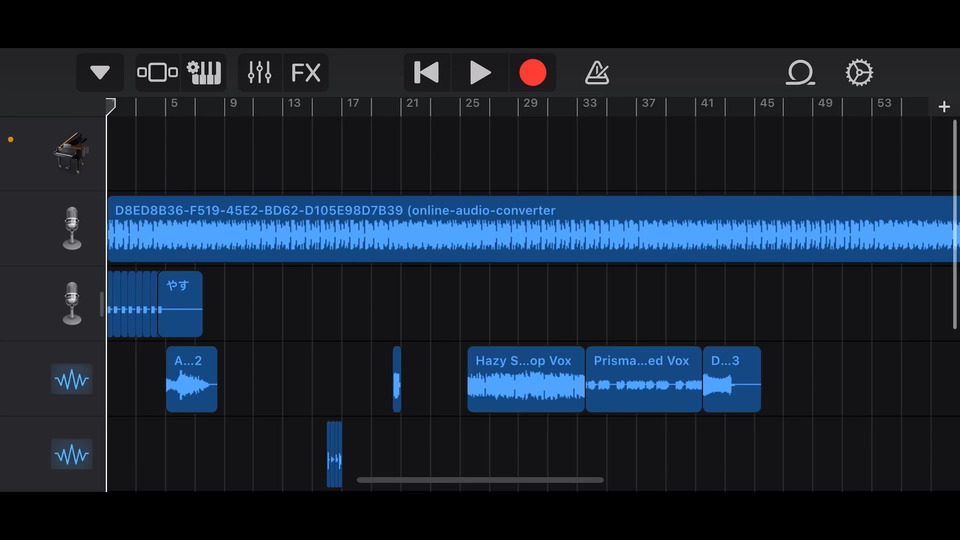The width and height of the screenshot is (960, 540).
Task: Select the D...3 loop region
Action: pyautogui.click(x=732, y=379)
